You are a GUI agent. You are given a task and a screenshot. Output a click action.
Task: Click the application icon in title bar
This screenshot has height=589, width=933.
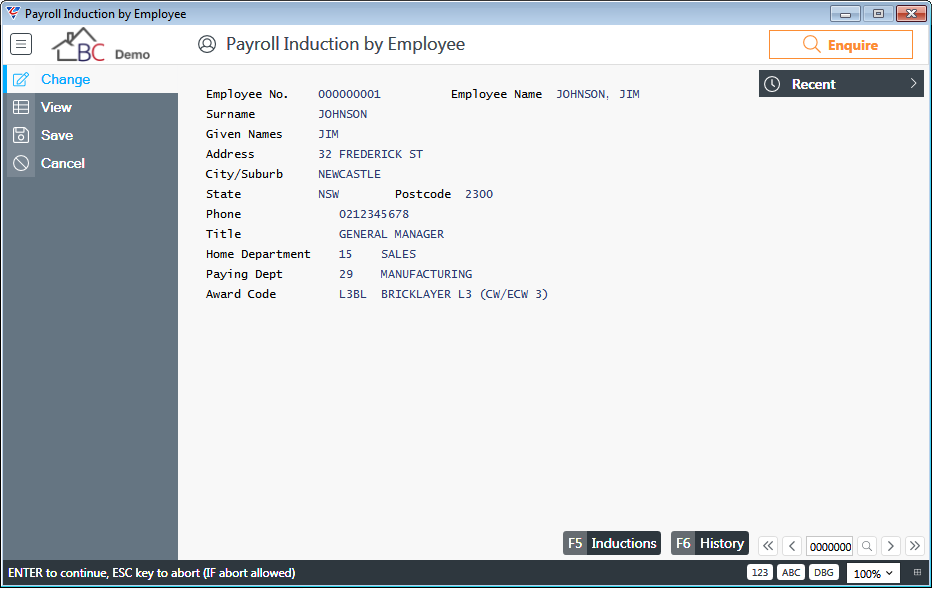point(12,13)
